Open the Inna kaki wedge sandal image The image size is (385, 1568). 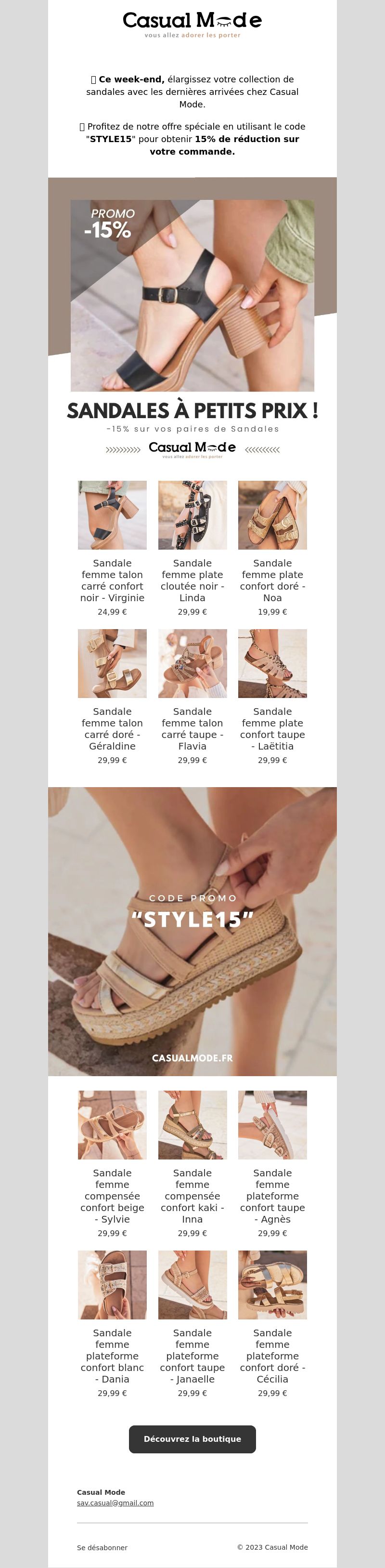(192, 1125)
